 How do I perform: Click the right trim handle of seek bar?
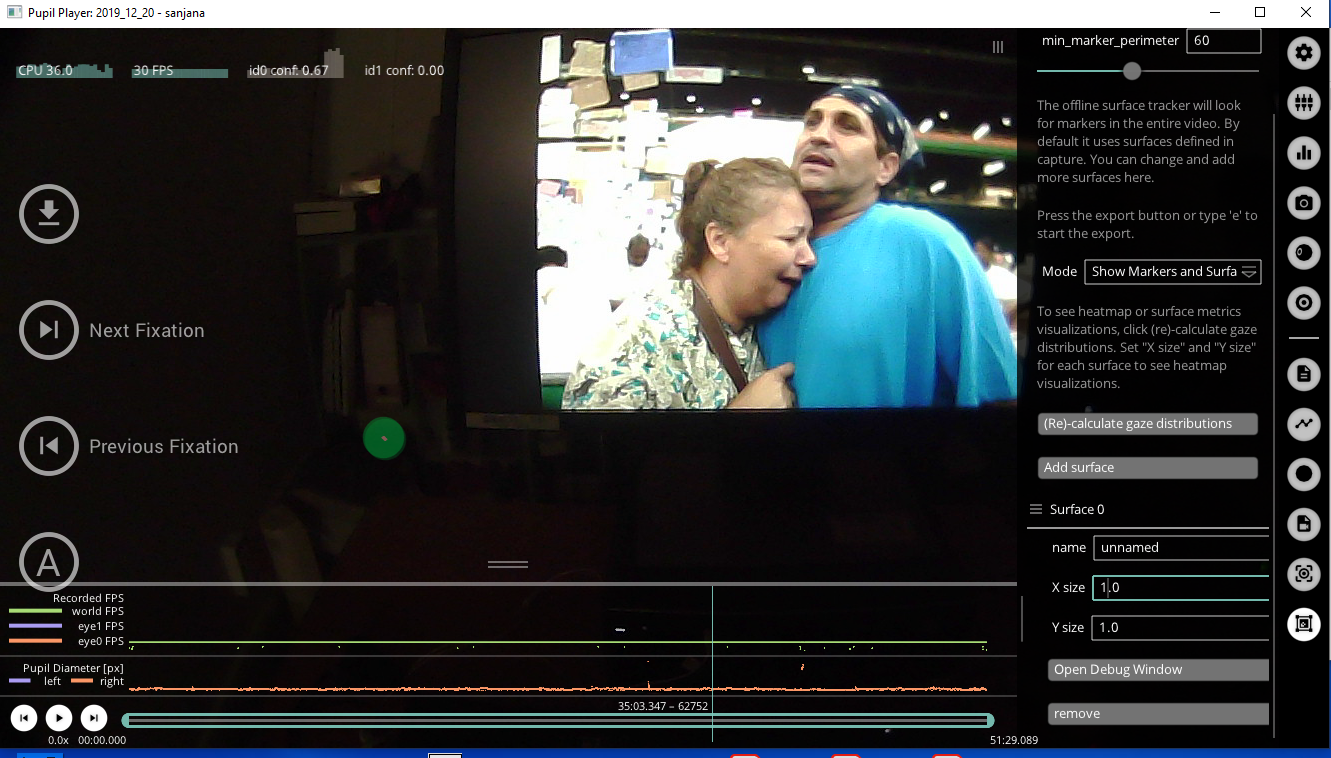[x=990, y=721]
